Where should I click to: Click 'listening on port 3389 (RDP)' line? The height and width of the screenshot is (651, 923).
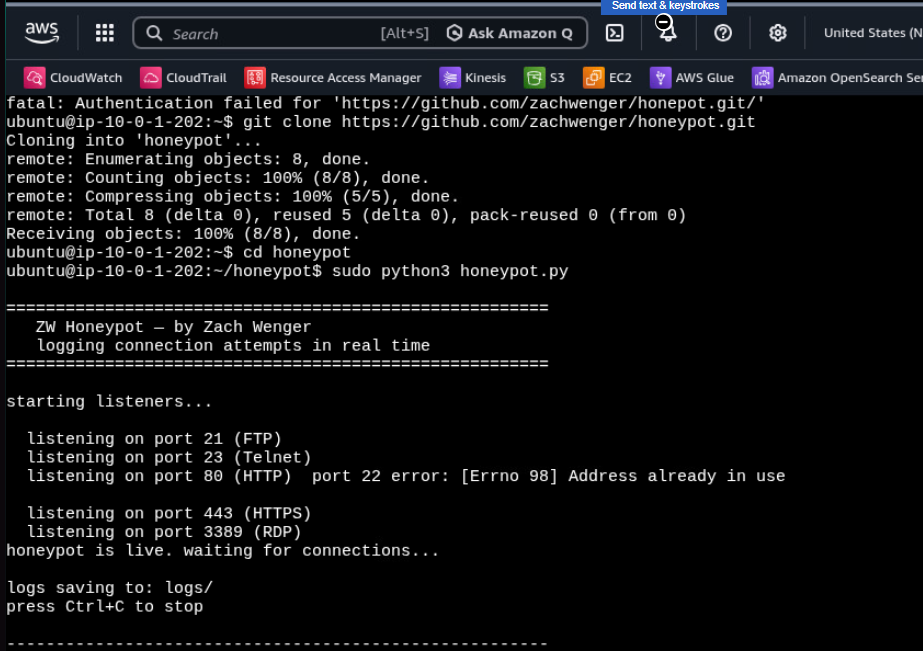(x=164, y=532)
